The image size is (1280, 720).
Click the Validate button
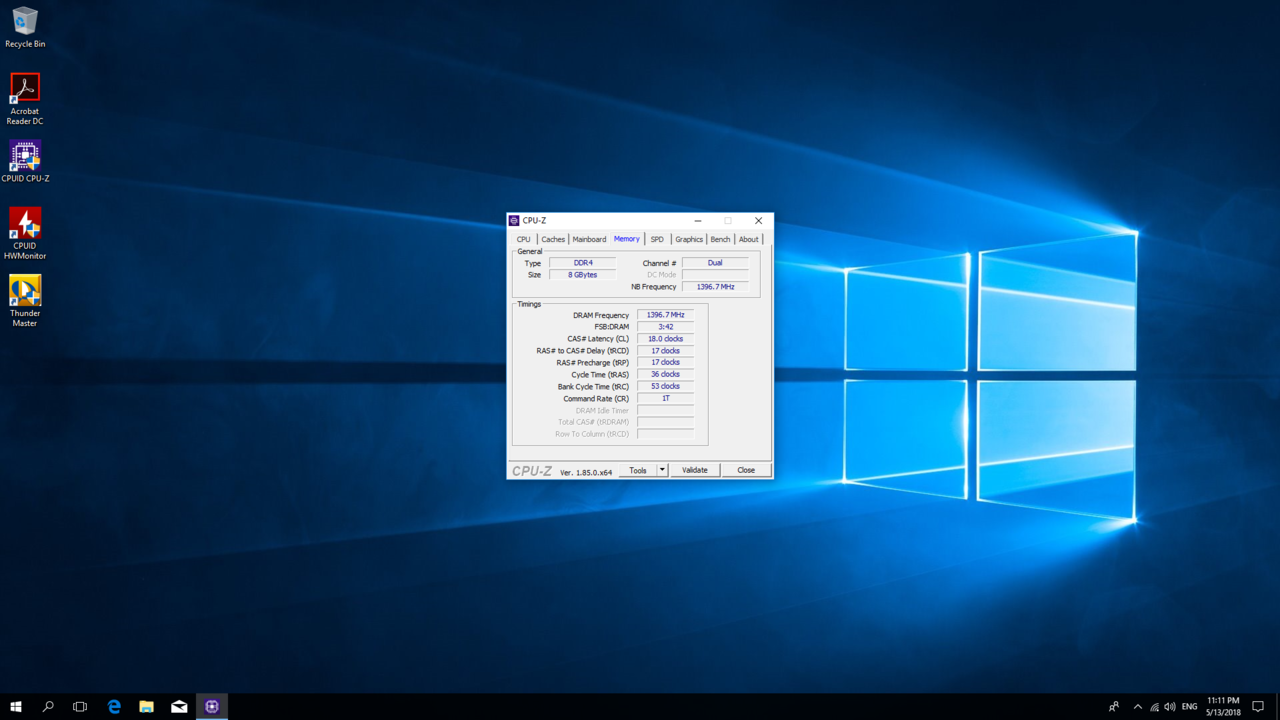tap(695, 470)
